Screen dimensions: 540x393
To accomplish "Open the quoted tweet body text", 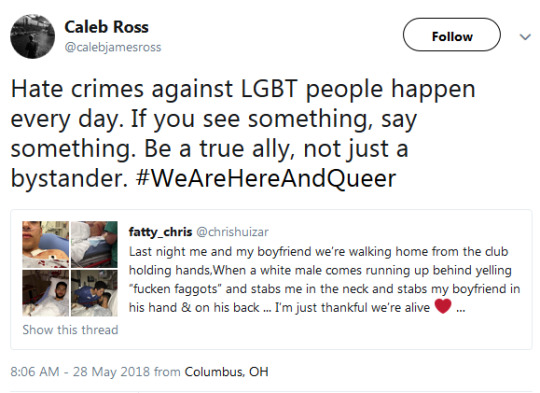I will coord(324,279).
